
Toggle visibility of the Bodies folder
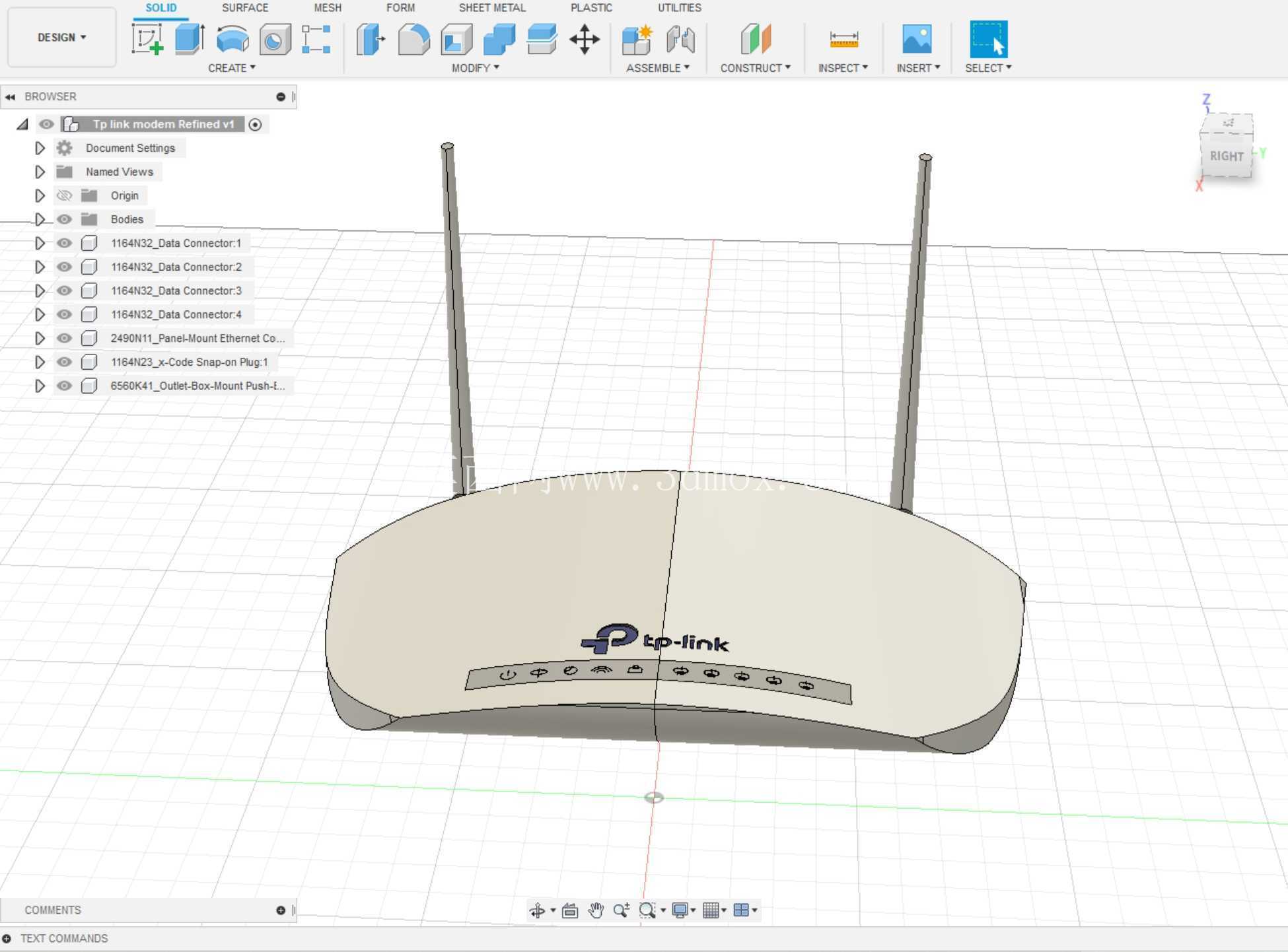pyautogui.click(x=64, y=219)
